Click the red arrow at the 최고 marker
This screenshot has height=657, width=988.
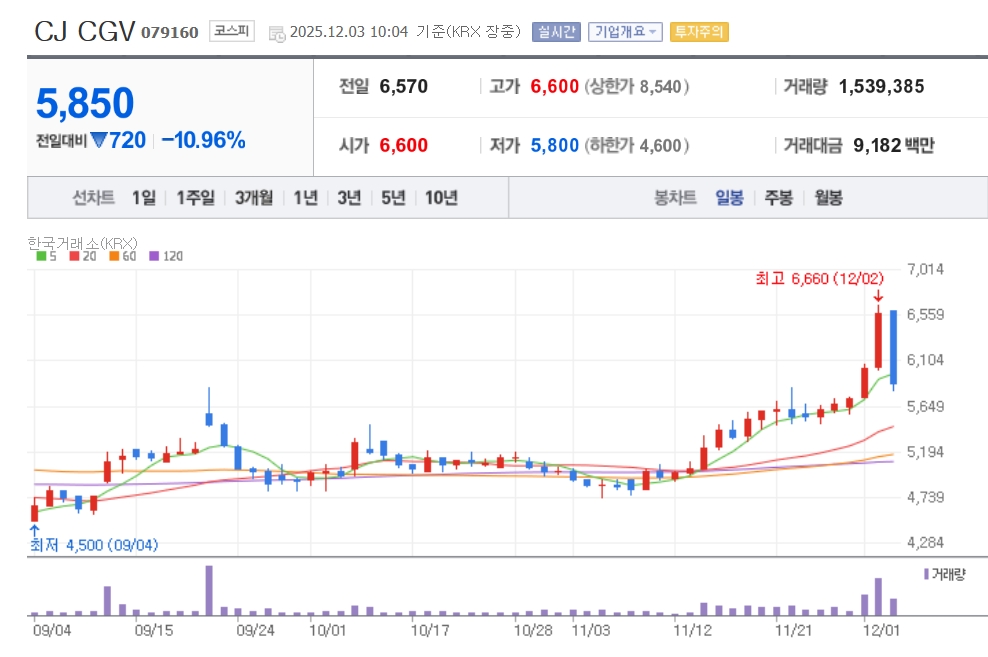click(x=877, y=296)
